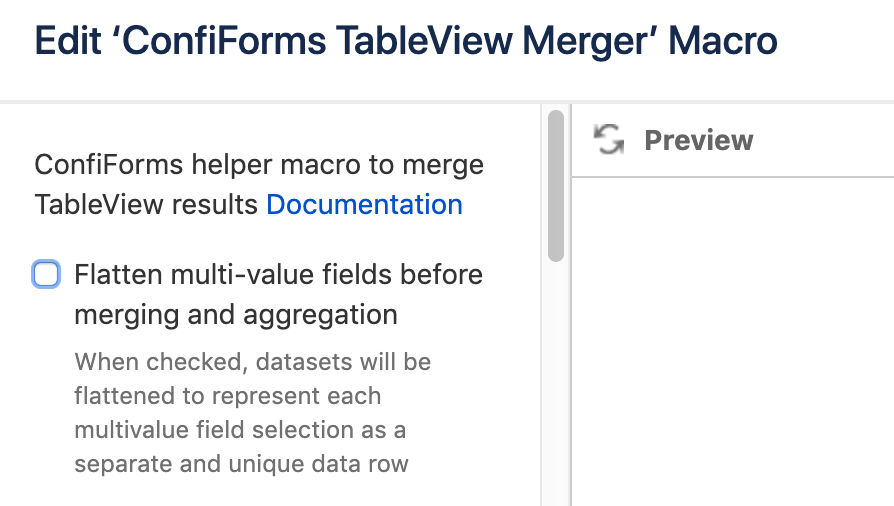
Task: Click the 'merging and aggregation' label line
Action: coord(236,315)
